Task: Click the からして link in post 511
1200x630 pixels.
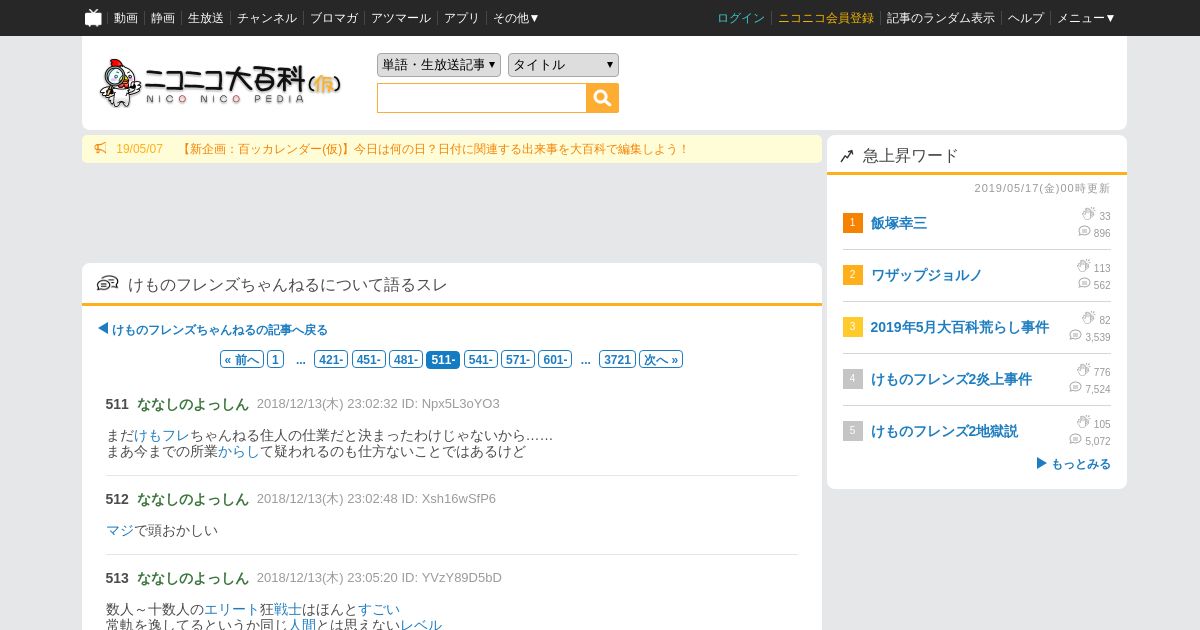Action: pos(239,451)
